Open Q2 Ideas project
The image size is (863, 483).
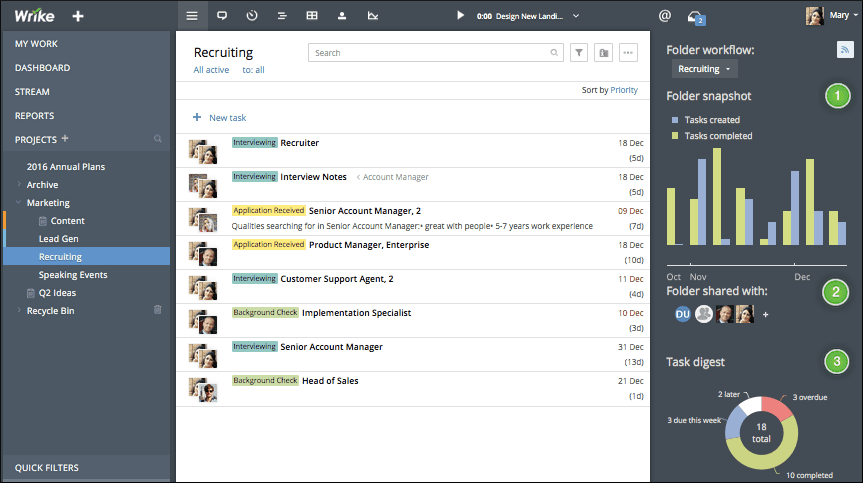point(57,293)
